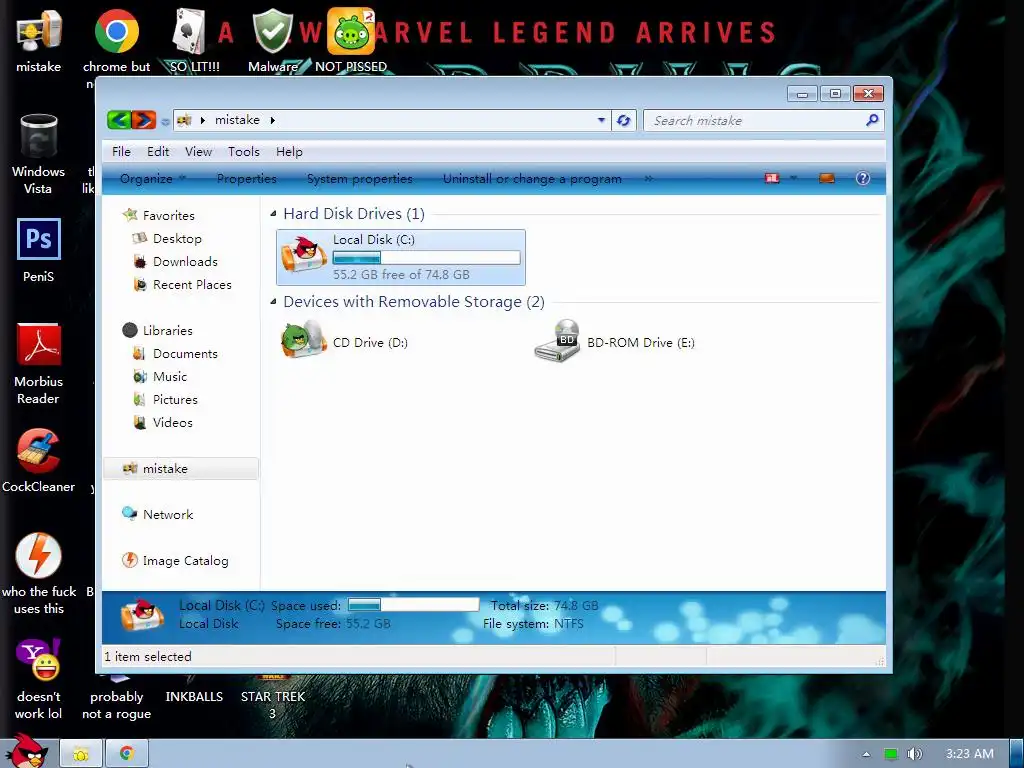Open recent pages dropdown beside navigation arrows
1024x768 pixels.
tap(165, 121)
